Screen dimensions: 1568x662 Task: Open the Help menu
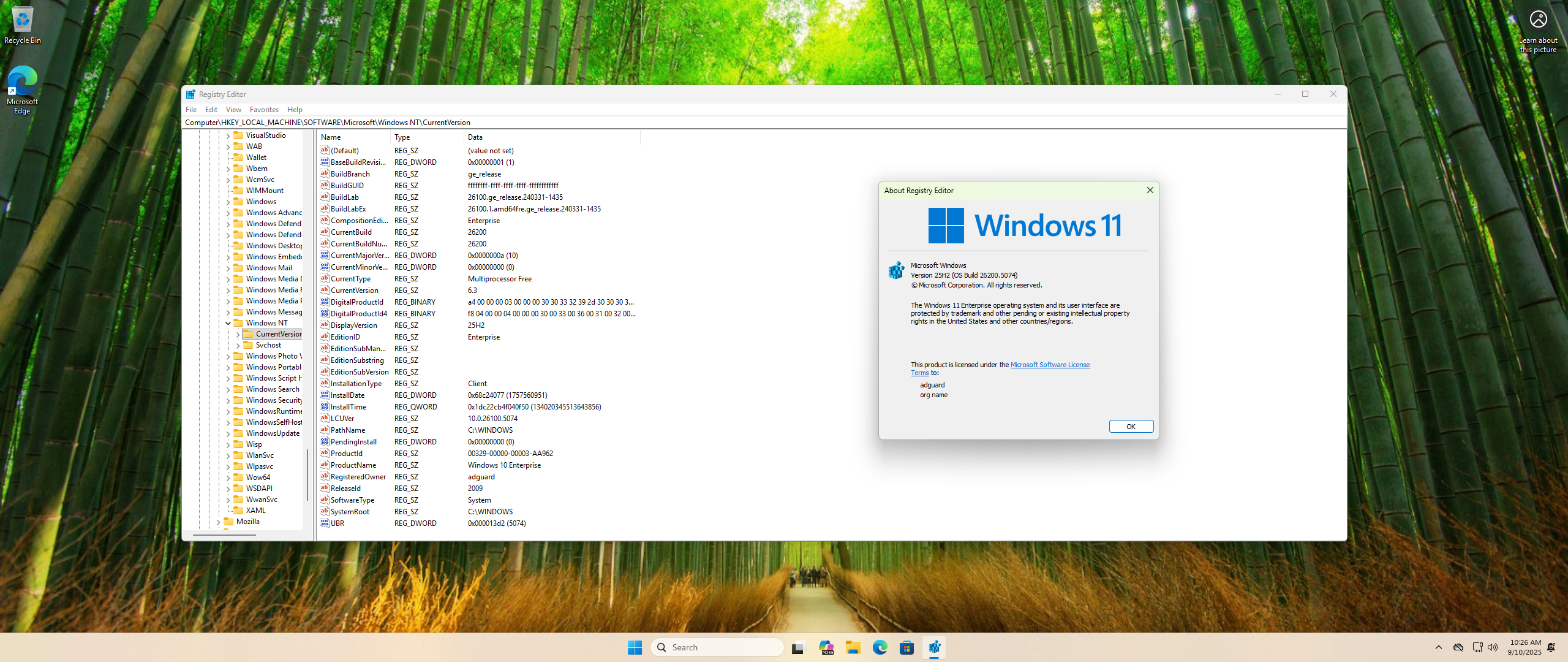(295, 110)
